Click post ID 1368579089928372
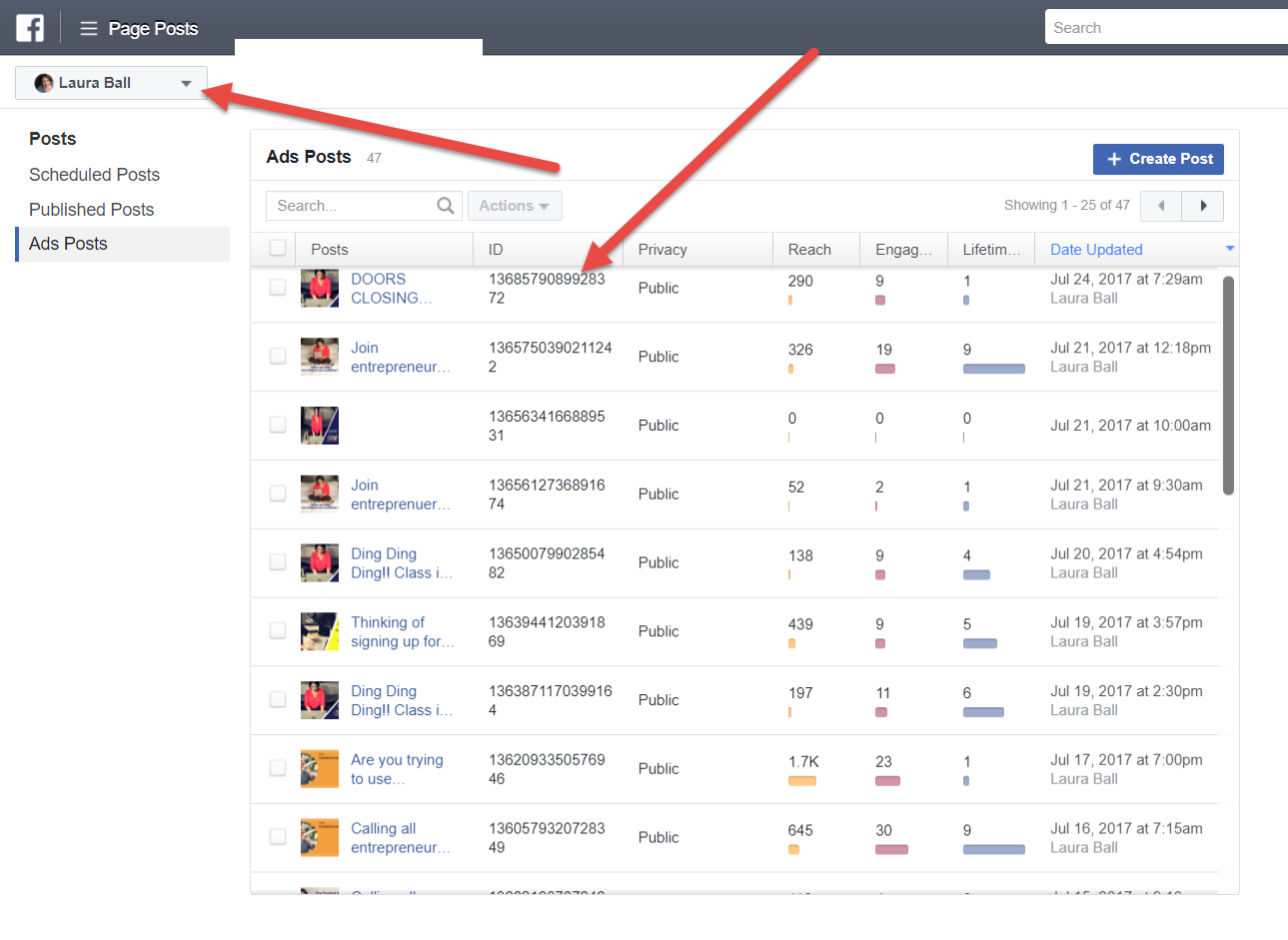The width and height of the screenshot is (1288, 940). pos(547,289)
